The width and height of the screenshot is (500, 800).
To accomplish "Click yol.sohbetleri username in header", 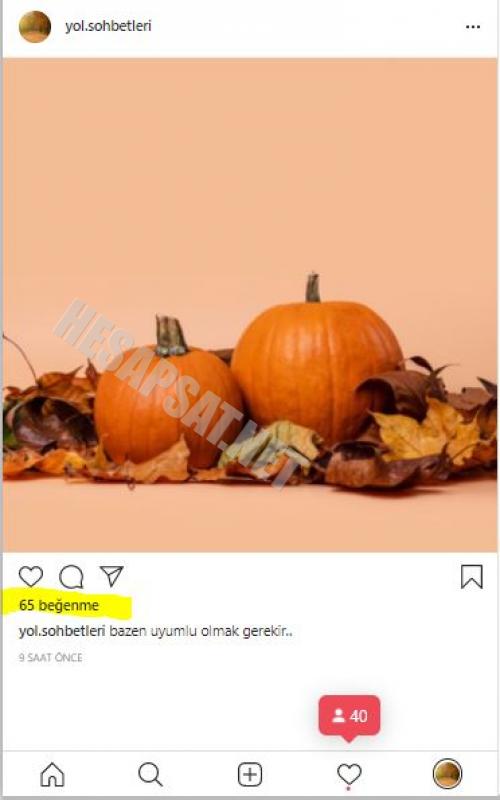I will pos(108,26).
